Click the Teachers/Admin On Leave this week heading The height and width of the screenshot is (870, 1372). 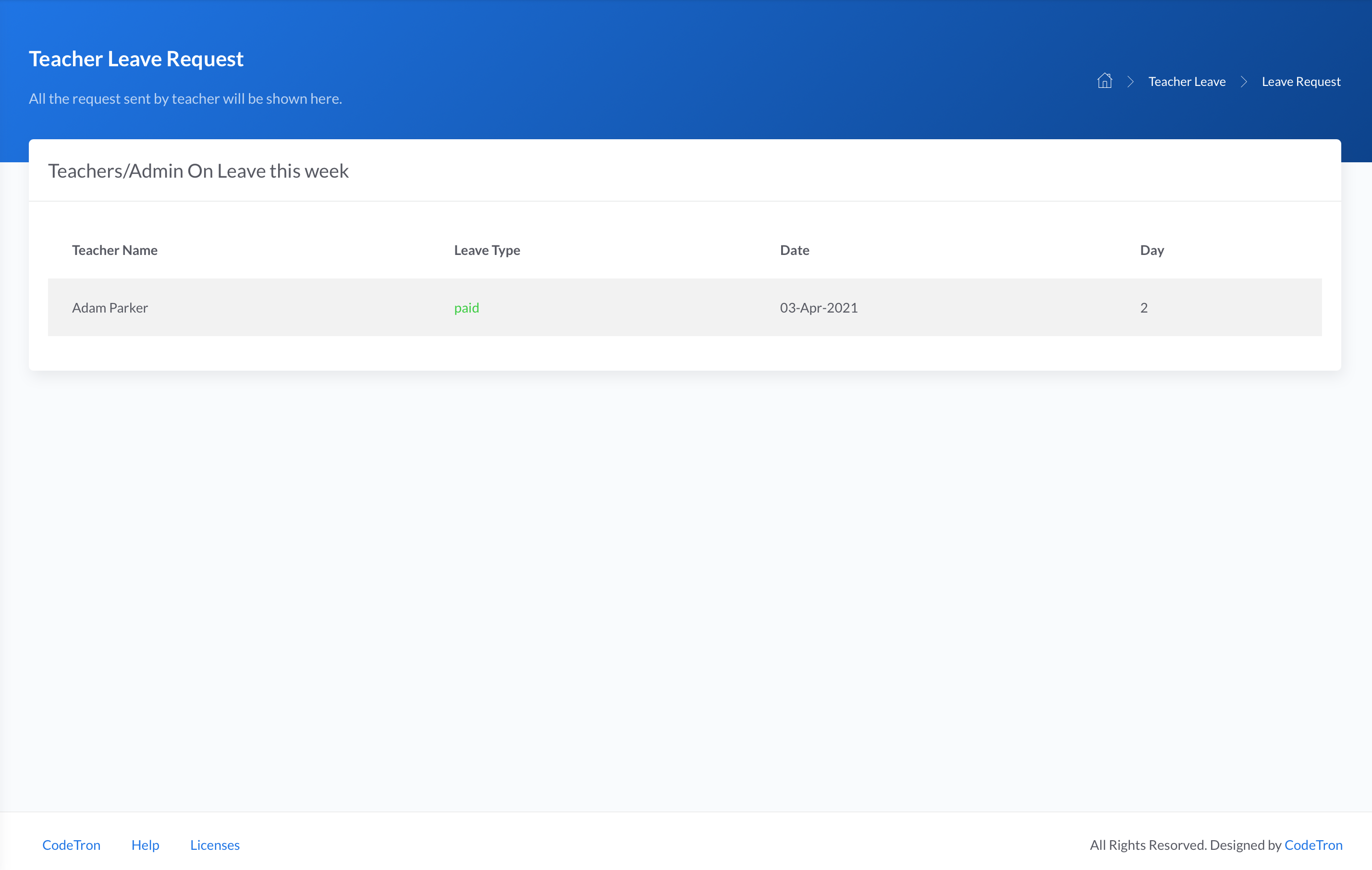coord(198,171)
